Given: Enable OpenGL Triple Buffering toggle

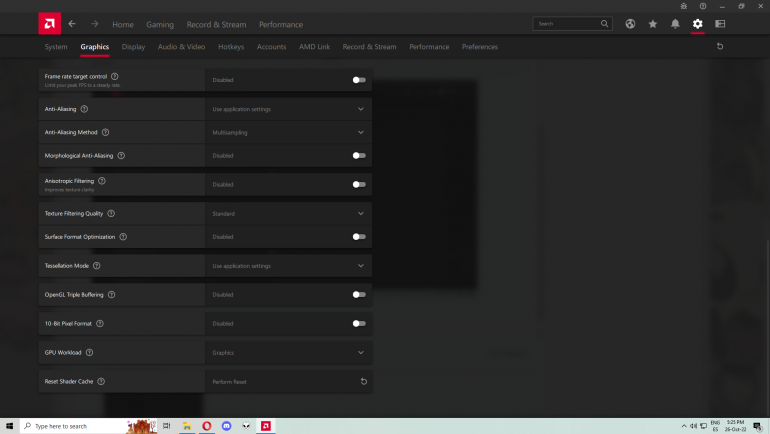Looking at the screenshot, I should pyautogui.click(x=359, y=295).
